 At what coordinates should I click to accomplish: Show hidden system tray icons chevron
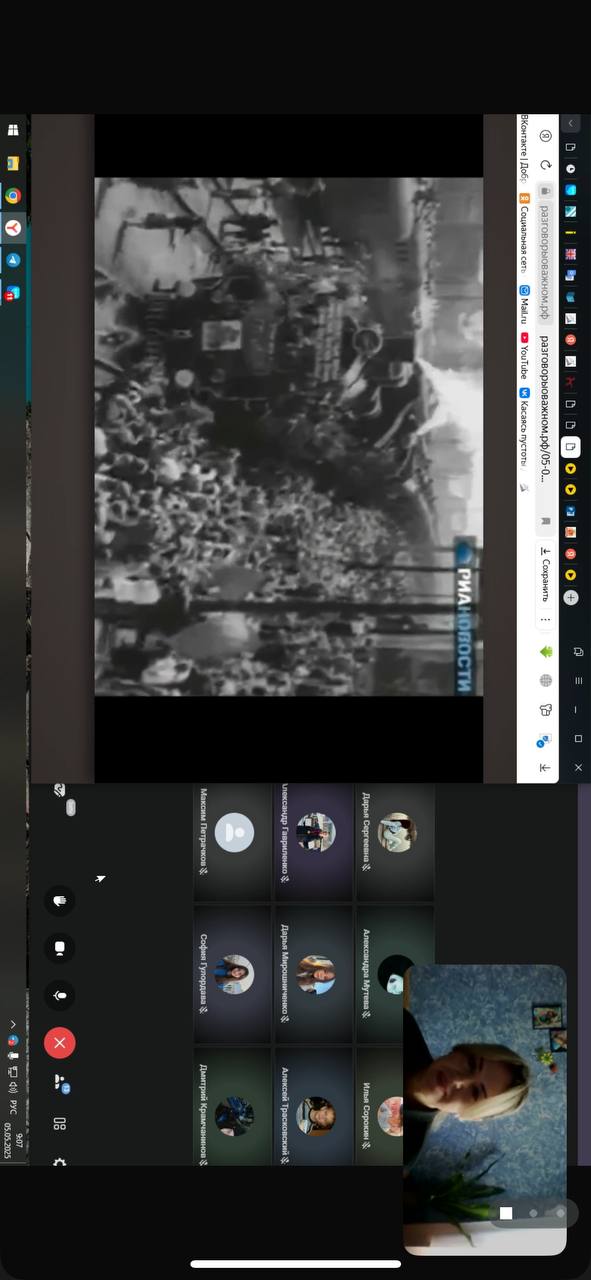[x=13, y=1024]
